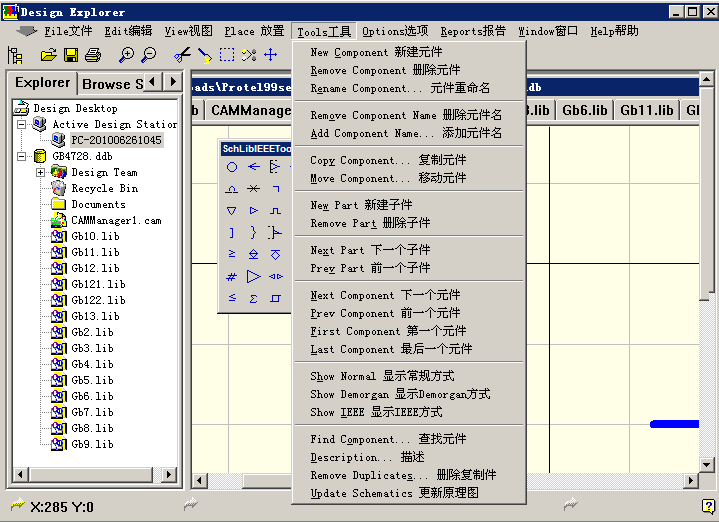Choose New Component from Tools menu
Screen dimensions: 719x522
click(376, 52)
